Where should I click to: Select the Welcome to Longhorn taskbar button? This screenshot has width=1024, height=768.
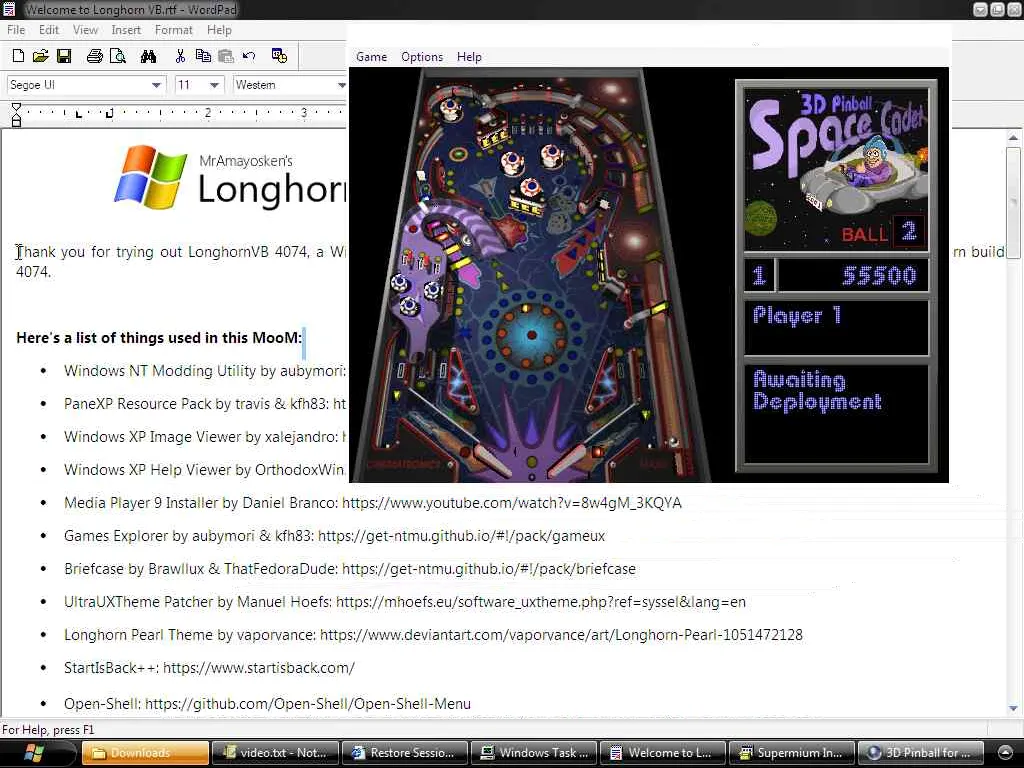tap(663, 753)
